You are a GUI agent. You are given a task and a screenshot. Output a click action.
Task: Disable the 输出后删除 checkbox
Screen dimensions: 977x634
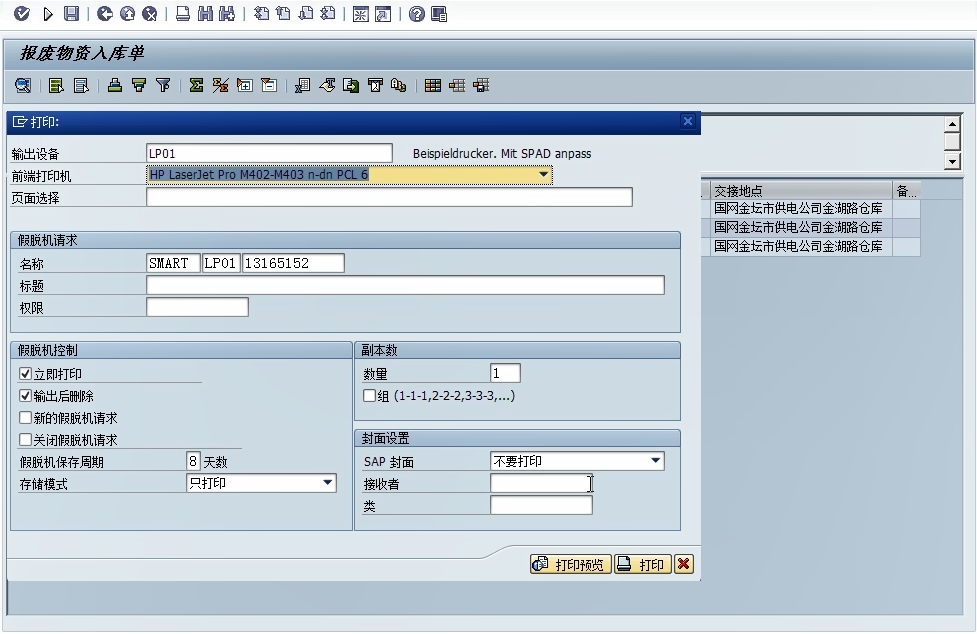pos(26,396)
